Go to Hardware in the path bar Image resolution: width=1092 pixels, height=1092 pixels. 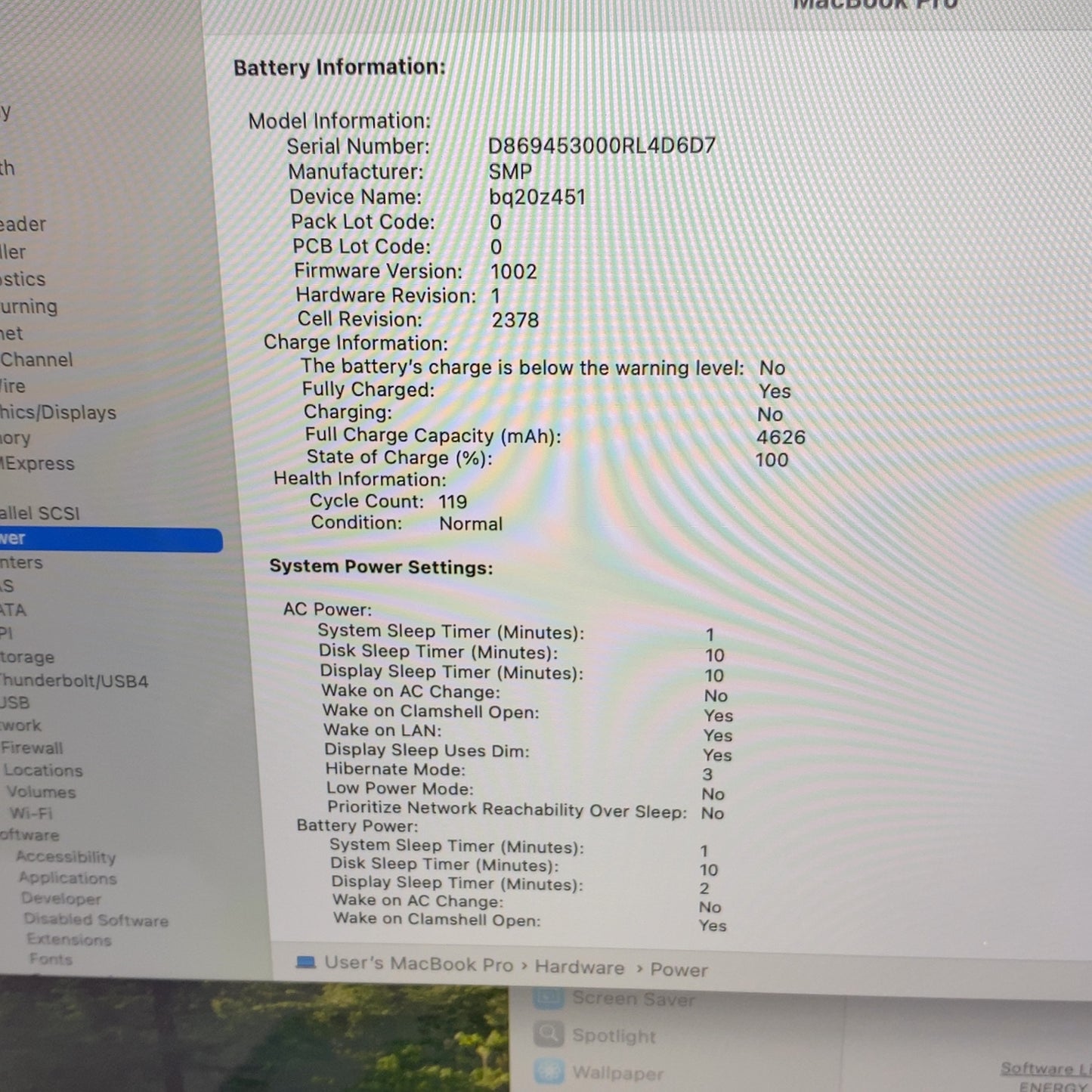pyautogui.click(x=580, y=967)
